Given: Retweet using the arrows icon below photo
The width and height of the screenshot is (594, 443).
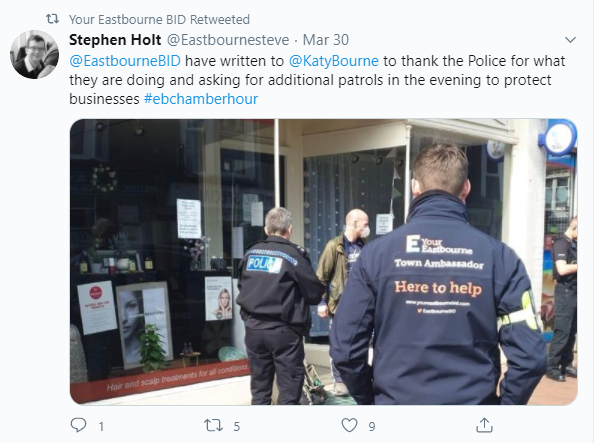Looking at the screenshot, I should (213, 425).
